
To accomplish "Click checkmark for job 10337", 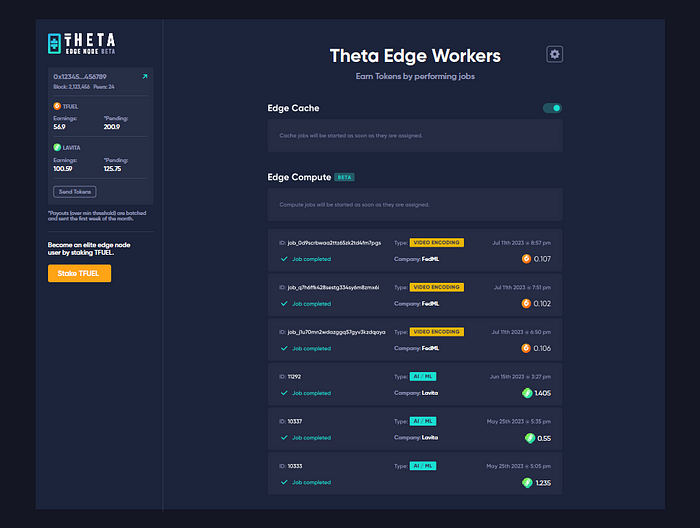I will tap(284, 437).
